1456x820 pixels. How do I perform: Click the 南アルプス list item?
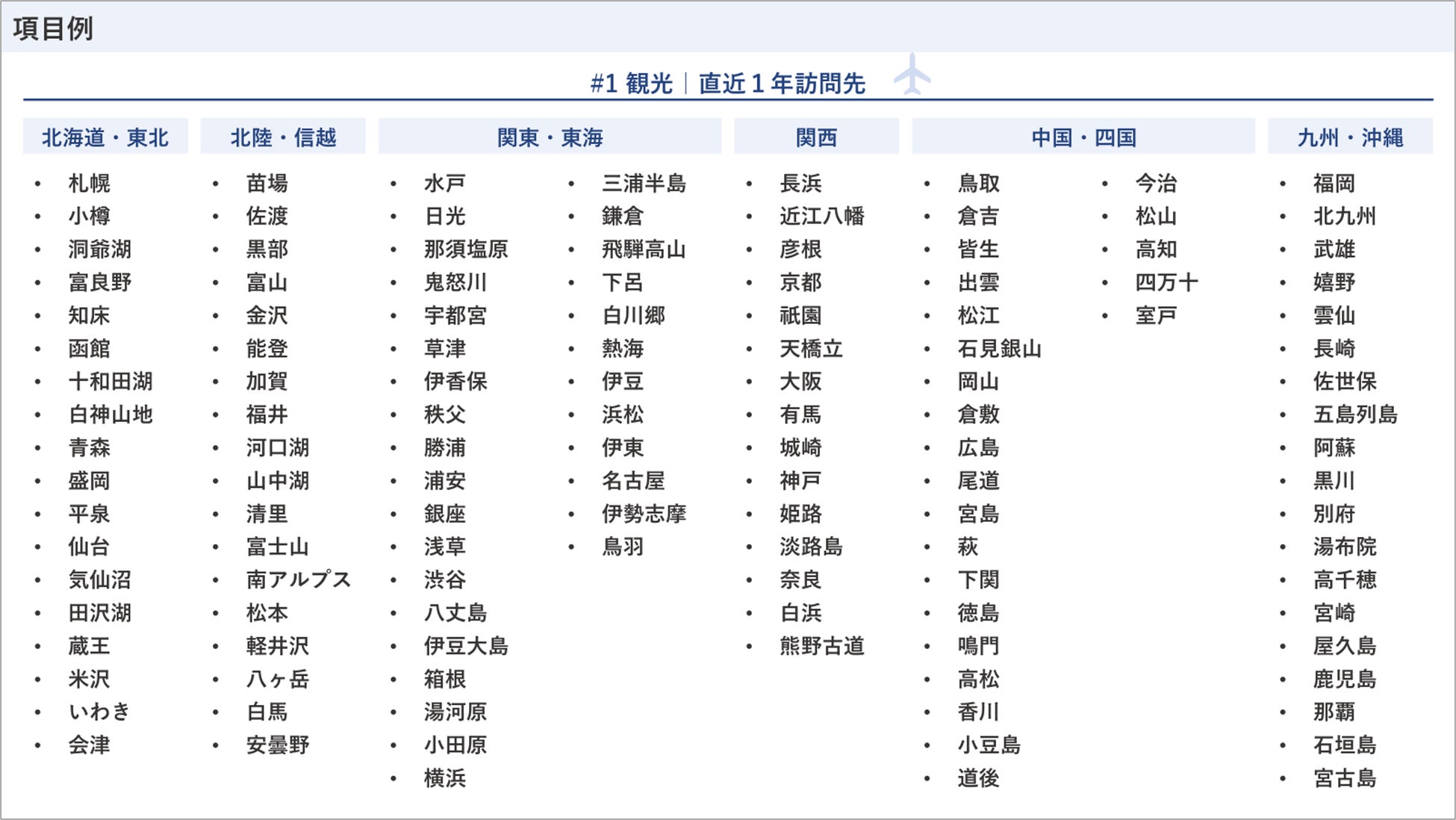(298, 580)
